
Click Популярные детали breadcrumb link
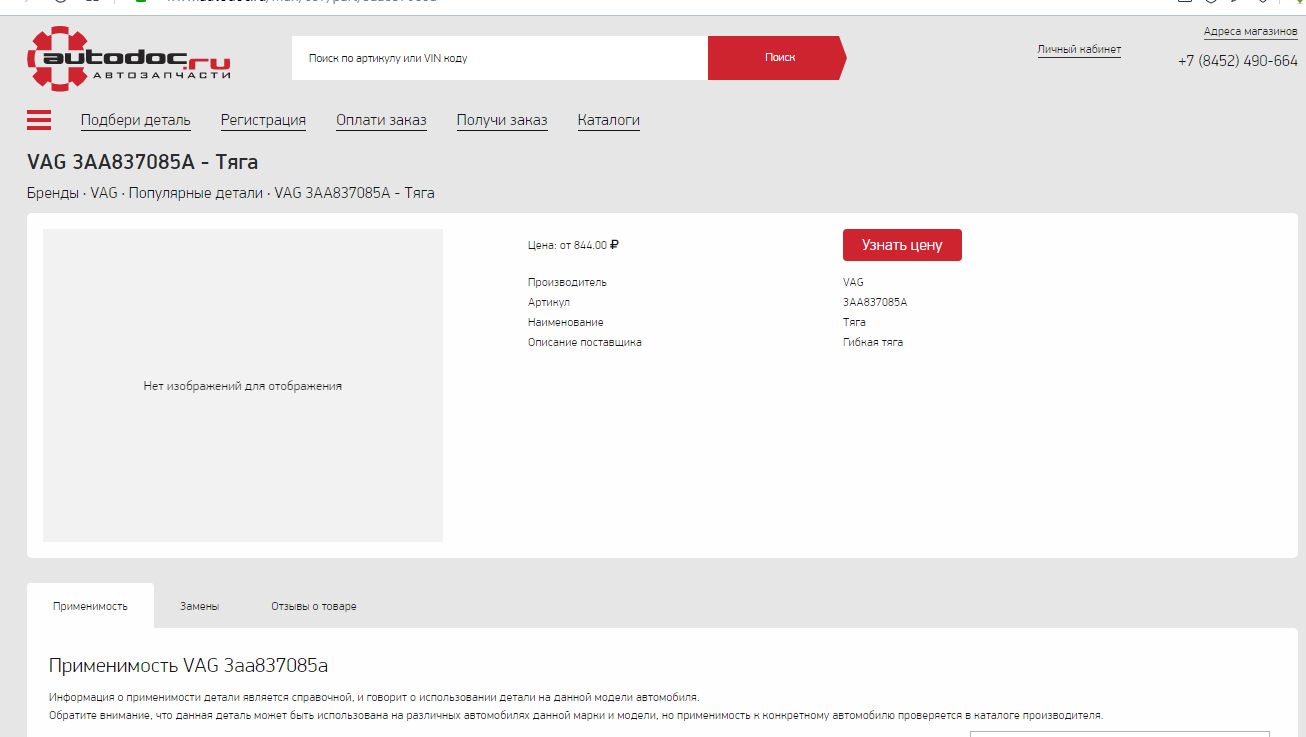click(195, 193)
